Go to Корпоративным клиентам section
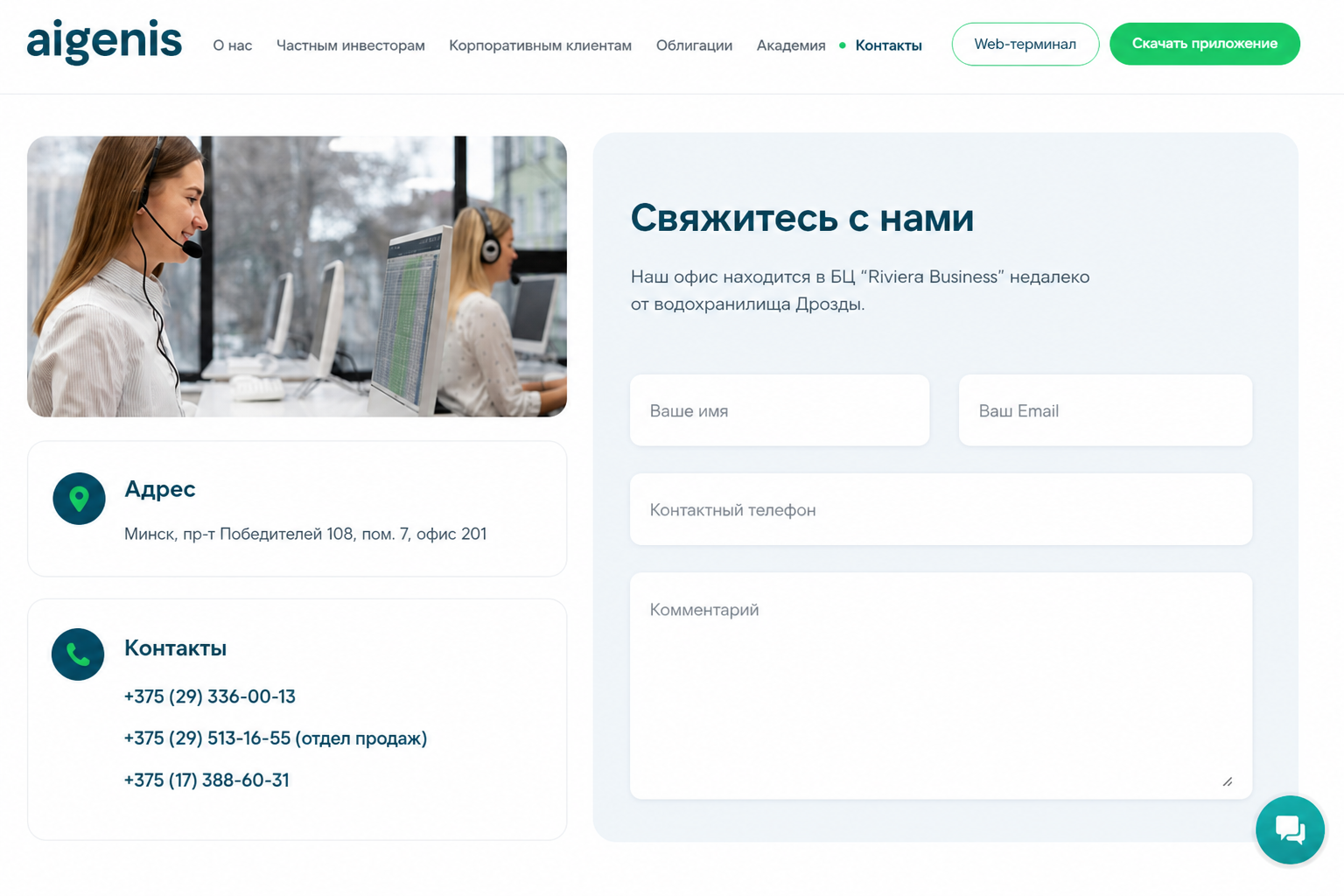This screenshot has height=896, width=1344. click(540, 45)
